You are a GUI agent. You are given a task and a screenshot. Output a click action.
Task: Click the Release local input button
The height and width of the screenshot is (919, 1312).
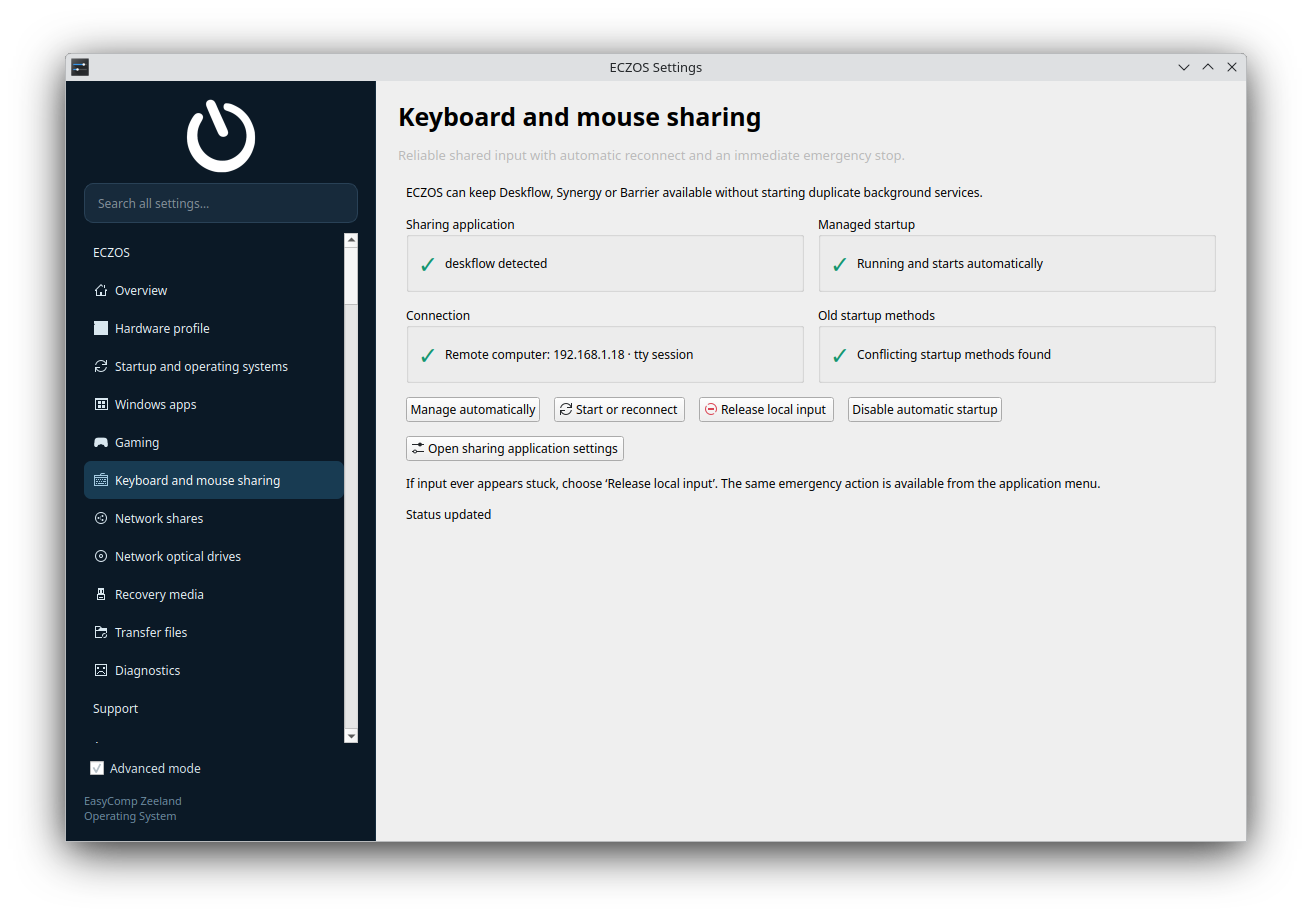766,410
